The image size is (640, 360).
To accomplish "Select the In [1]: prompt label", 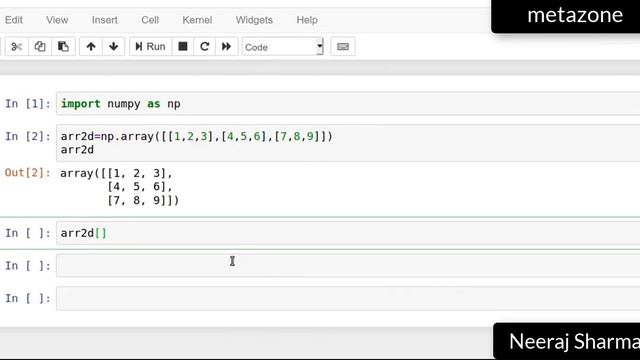I will 28,104.
